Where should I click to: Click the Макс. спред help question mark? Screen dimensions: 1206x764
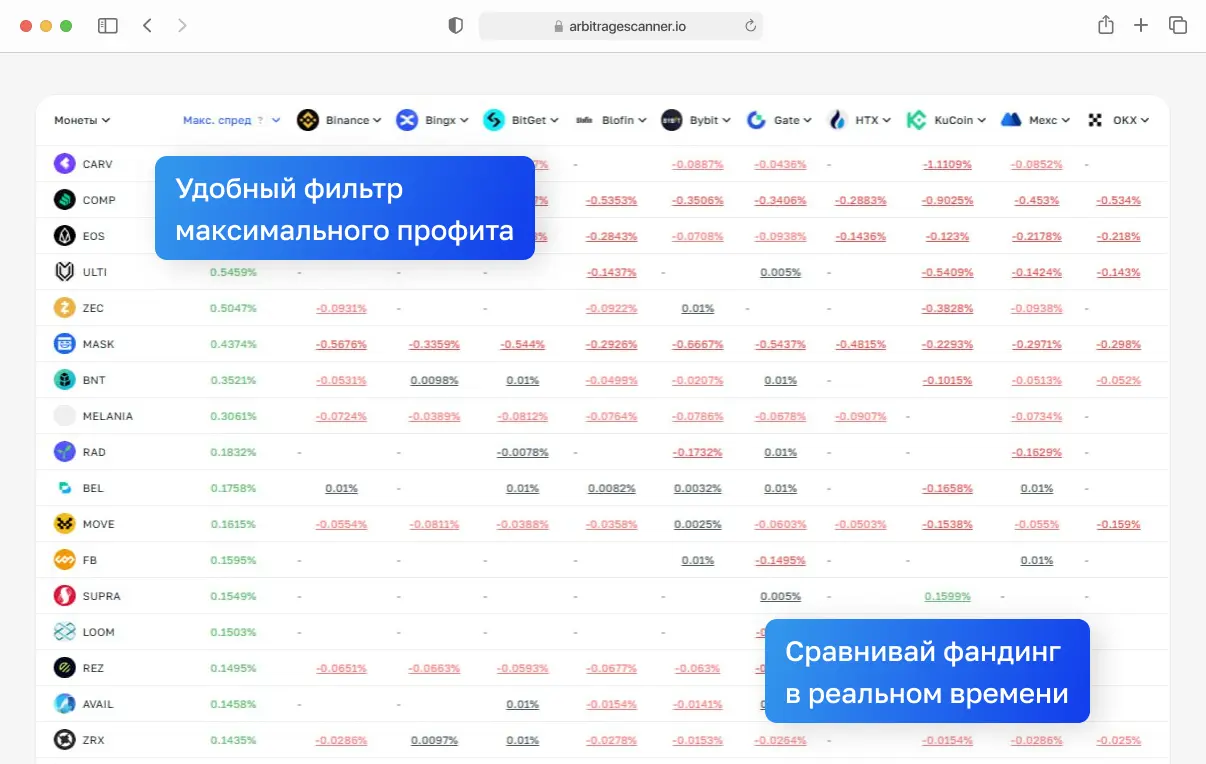click(x=260, y=120)
